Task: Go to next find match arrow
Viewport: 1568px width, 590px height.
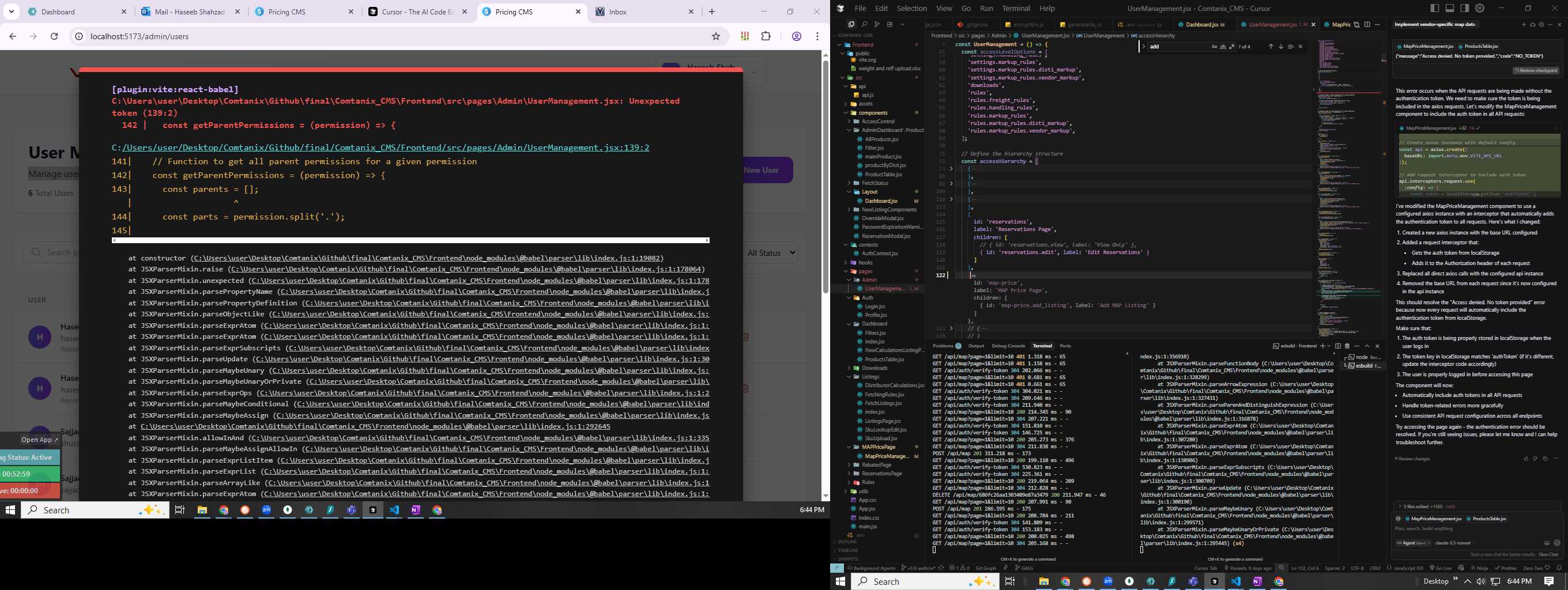Action: click(x=1281, y=46)
